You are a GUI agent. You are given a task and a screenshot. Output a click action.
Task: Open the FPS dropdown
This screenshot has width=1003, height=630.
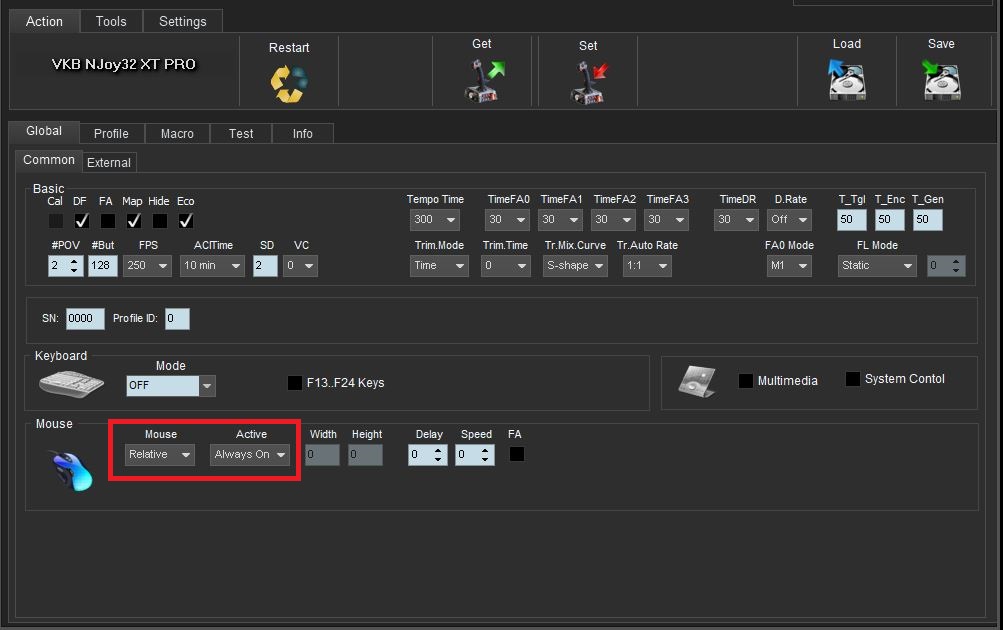[x=147, y=265]
